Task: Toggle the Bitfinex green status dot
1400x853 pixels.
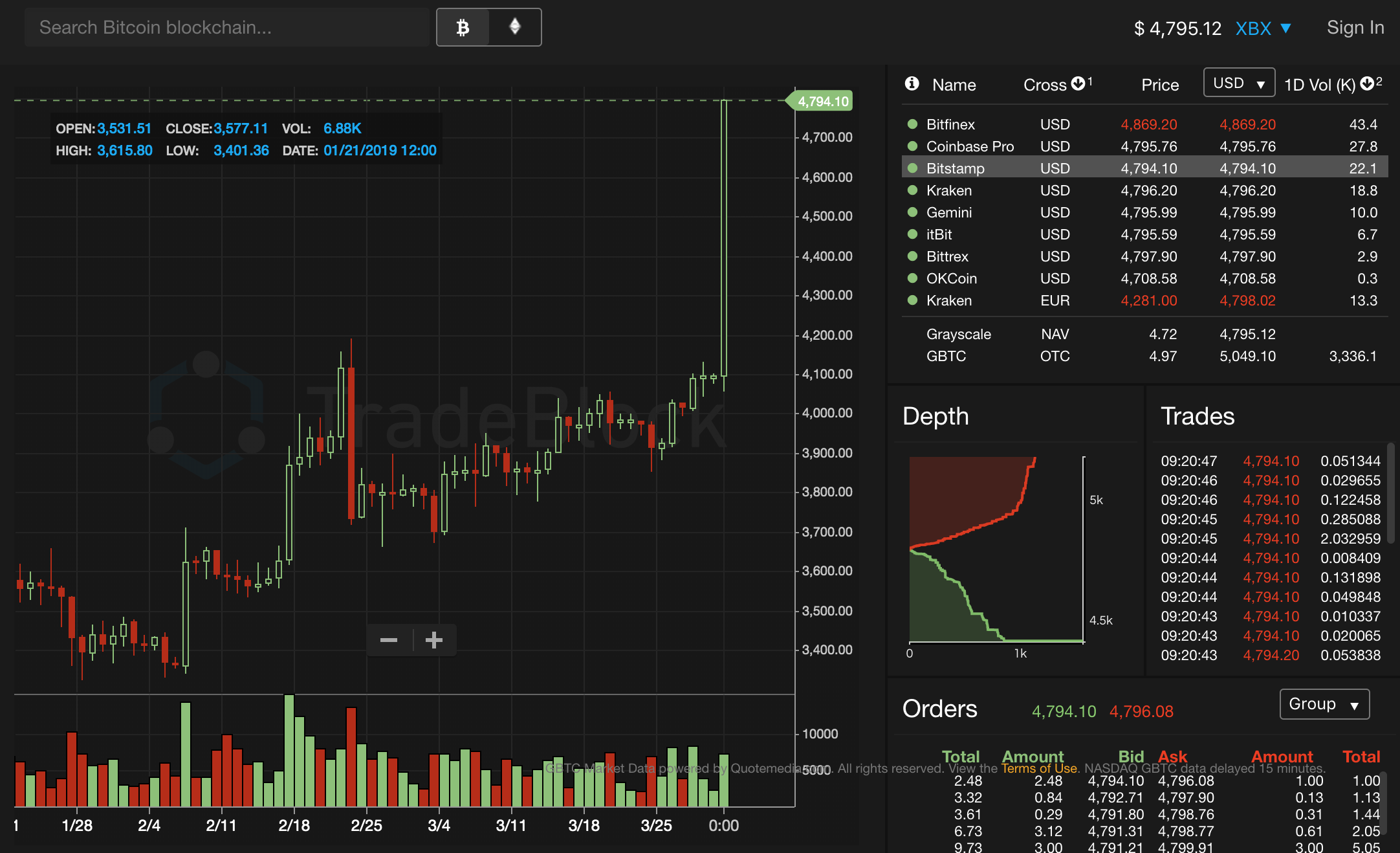Action: click(x=913, y=124)
